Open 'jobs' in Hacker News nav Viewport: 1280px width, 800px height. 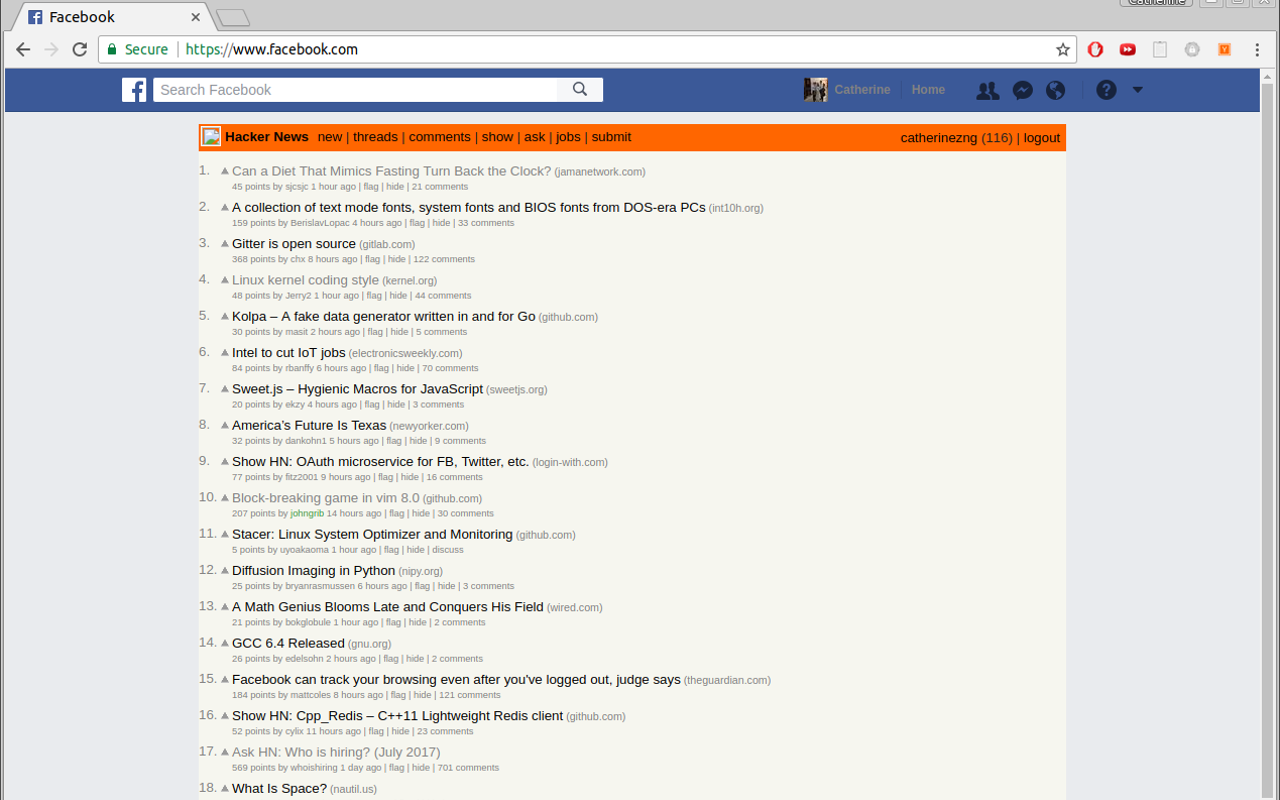coord(568,137)
